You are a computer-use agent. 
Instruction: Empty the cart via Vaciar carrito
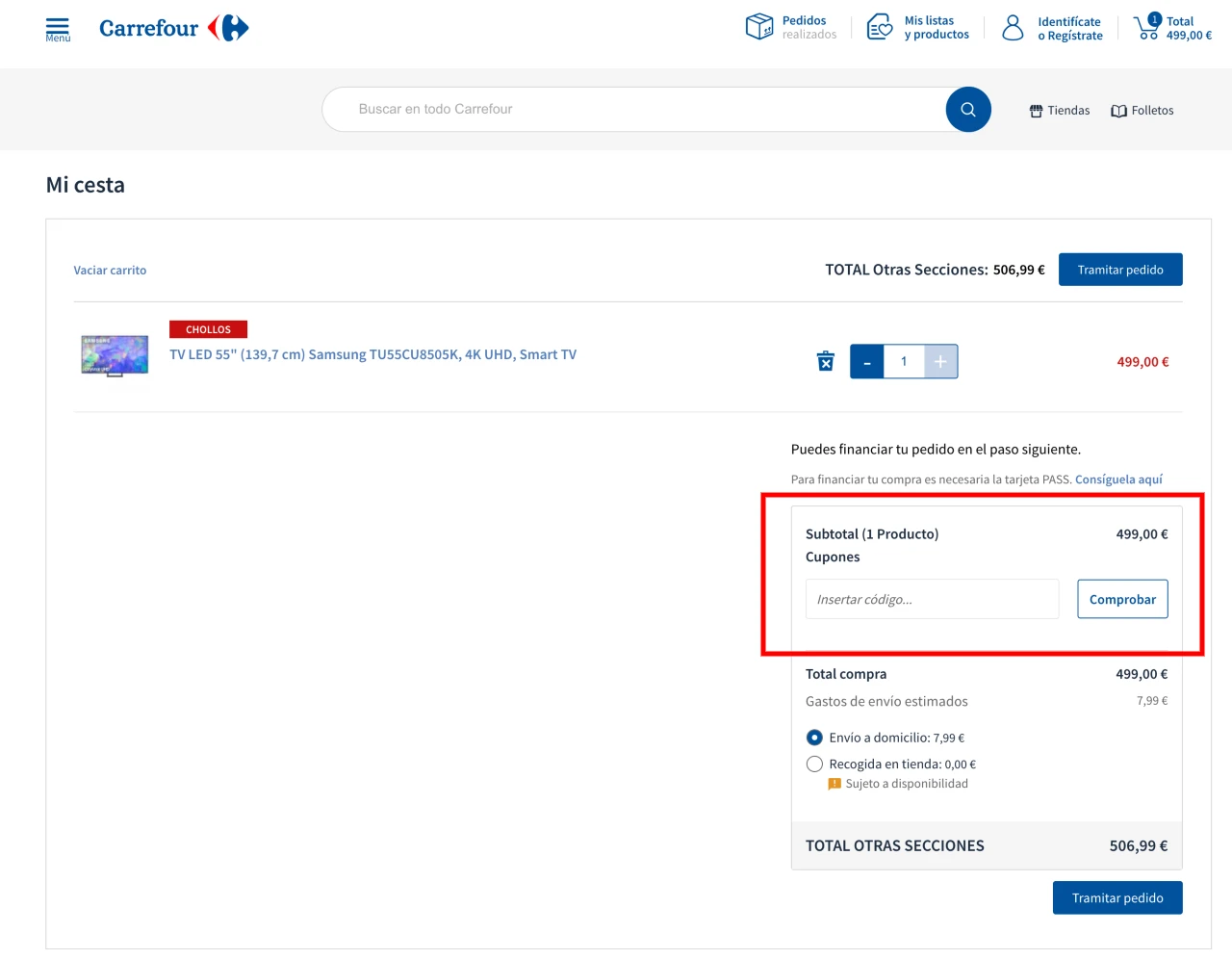[110, 270]
